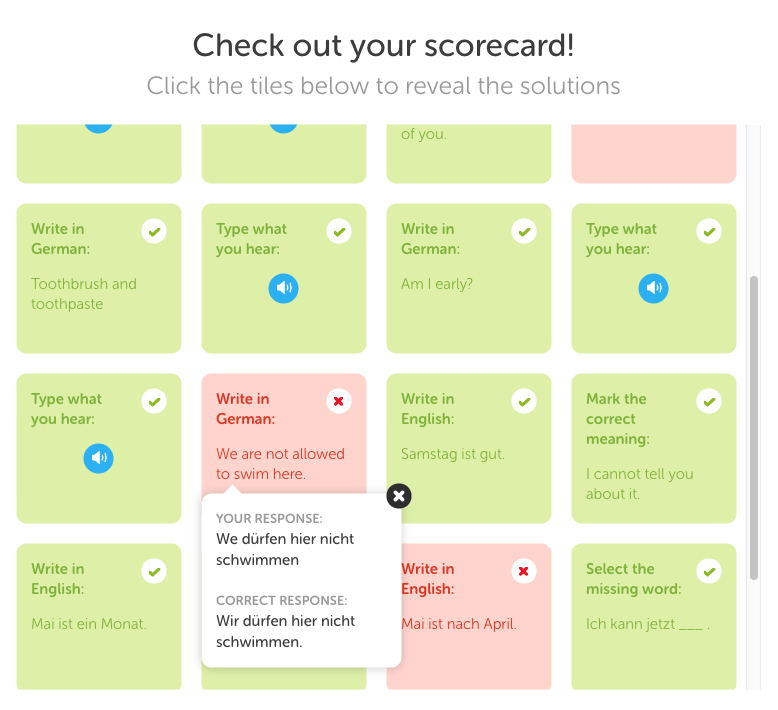Open 'Ich kann jetzt ____' tile

coord(654,616)
